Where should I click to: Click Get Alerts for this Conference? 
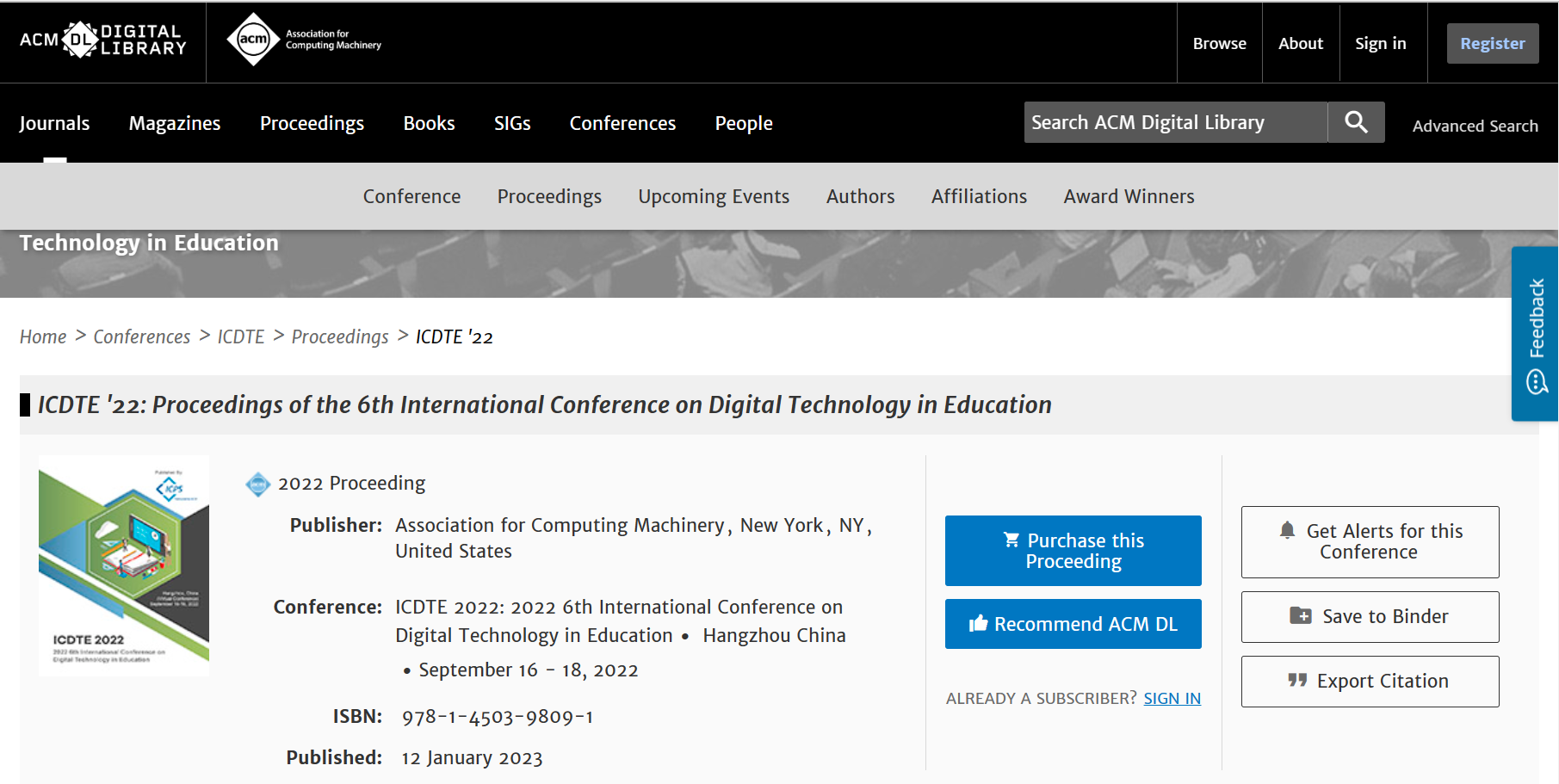pos(1370,542)
